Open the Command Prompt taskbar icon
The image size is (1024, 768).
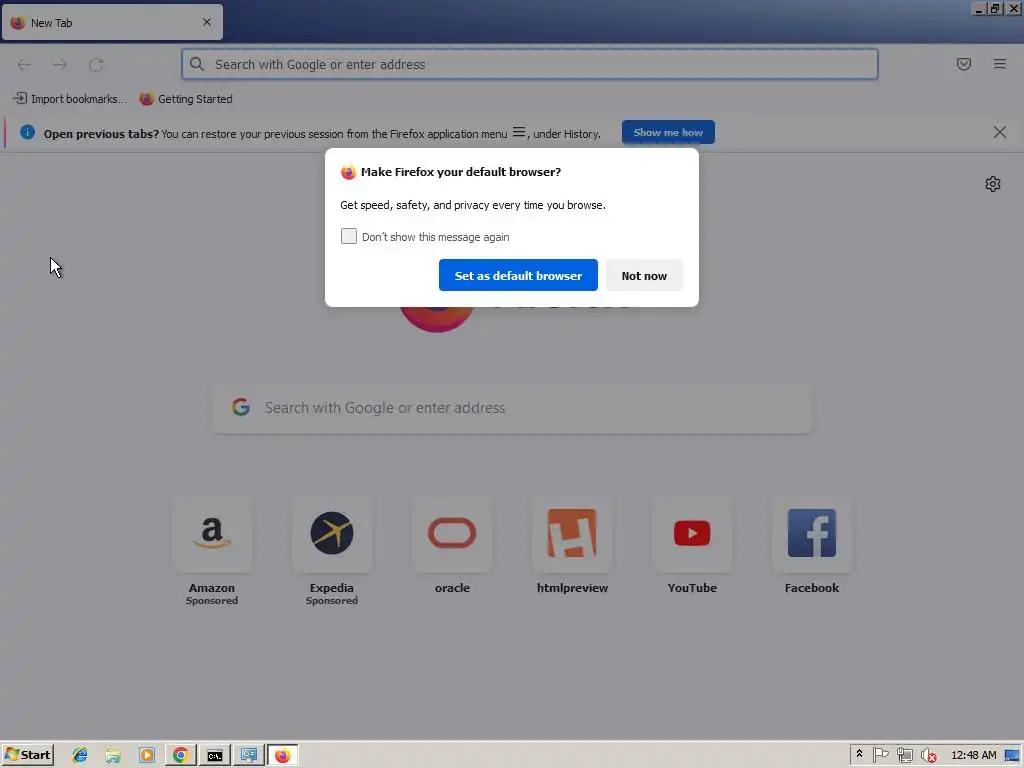[215, 756]
